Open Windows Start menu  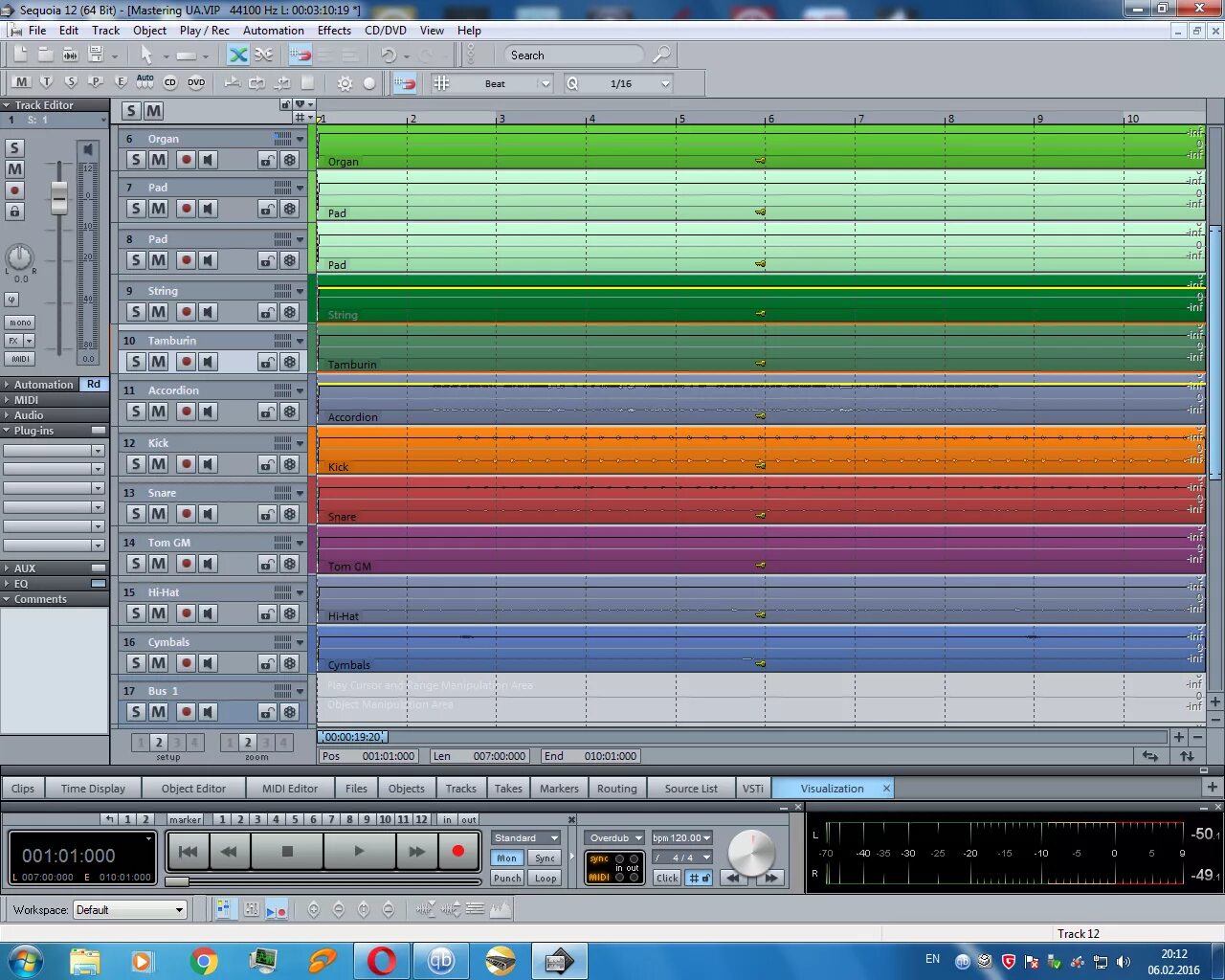point(24,961)
